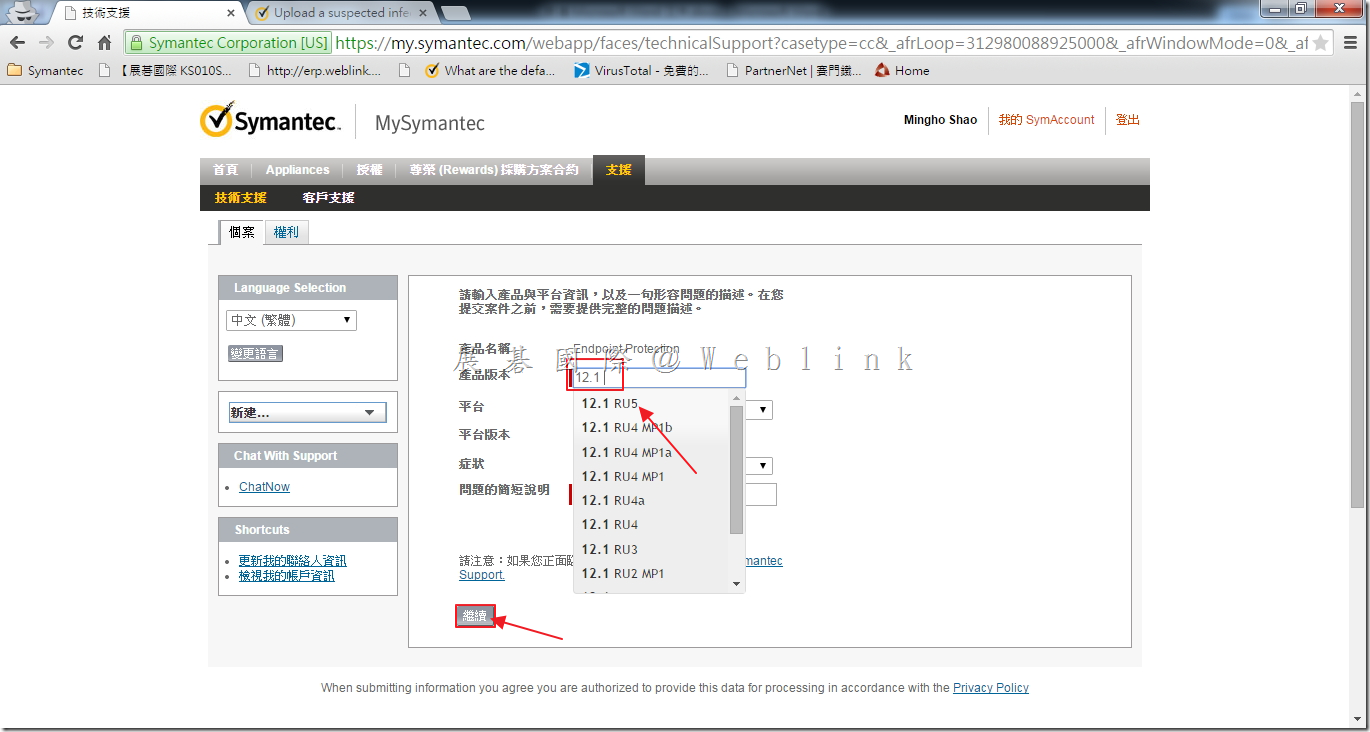Select the 支援 navigation tab
This screenshot has height=732, width=1370.
619,170
